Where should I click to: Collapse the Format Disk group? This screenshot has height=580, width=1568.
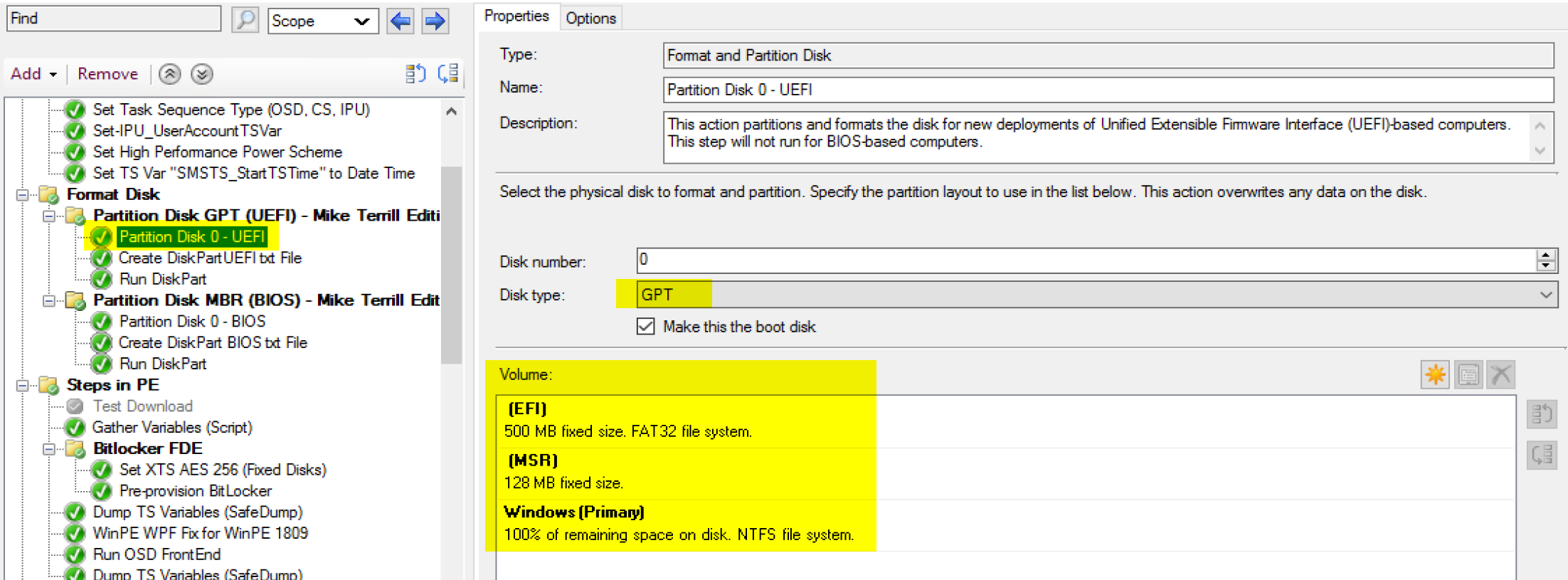23,194
